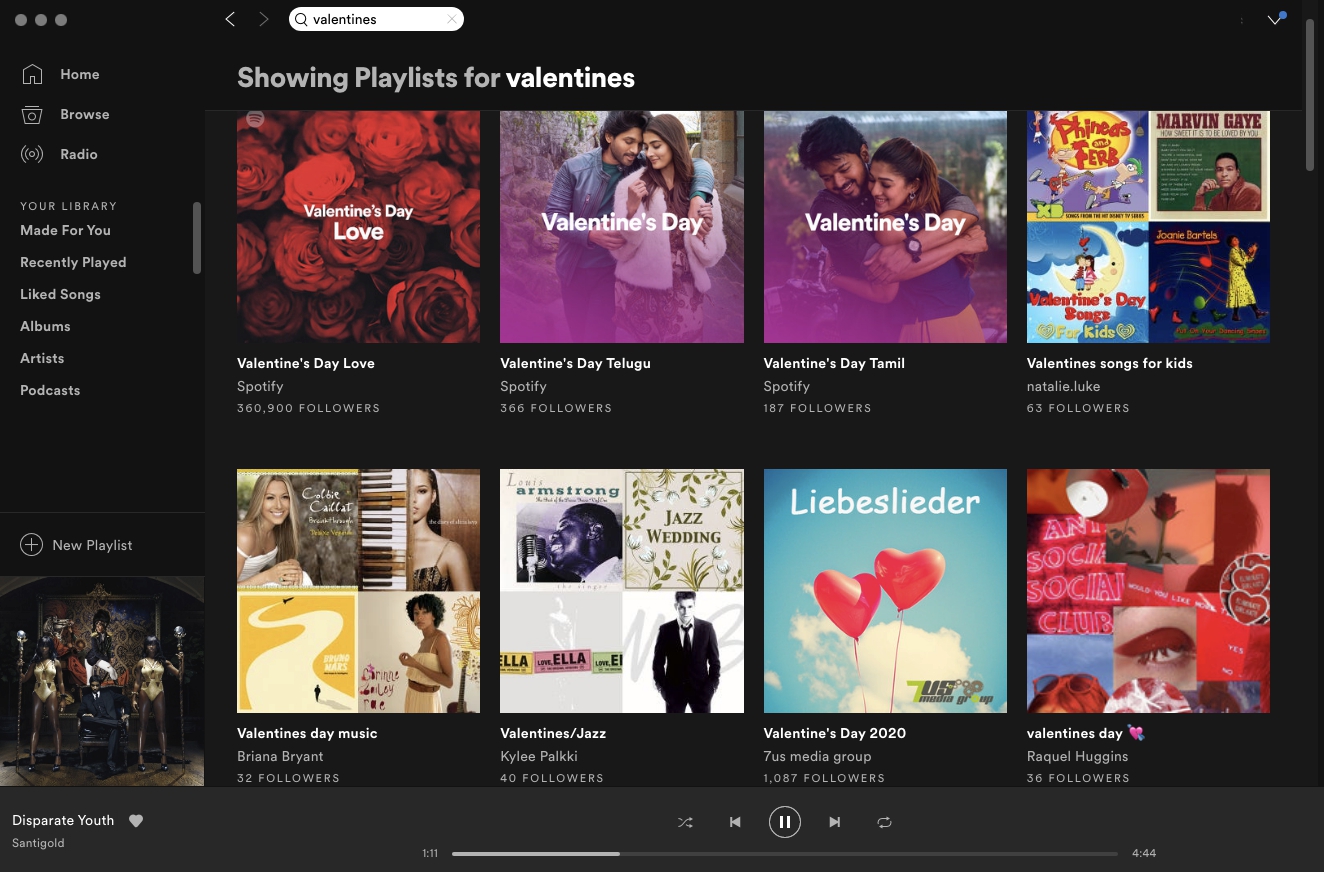Pause the current song
Viewport: 1324px width, 872px height.
pos(785,822)
